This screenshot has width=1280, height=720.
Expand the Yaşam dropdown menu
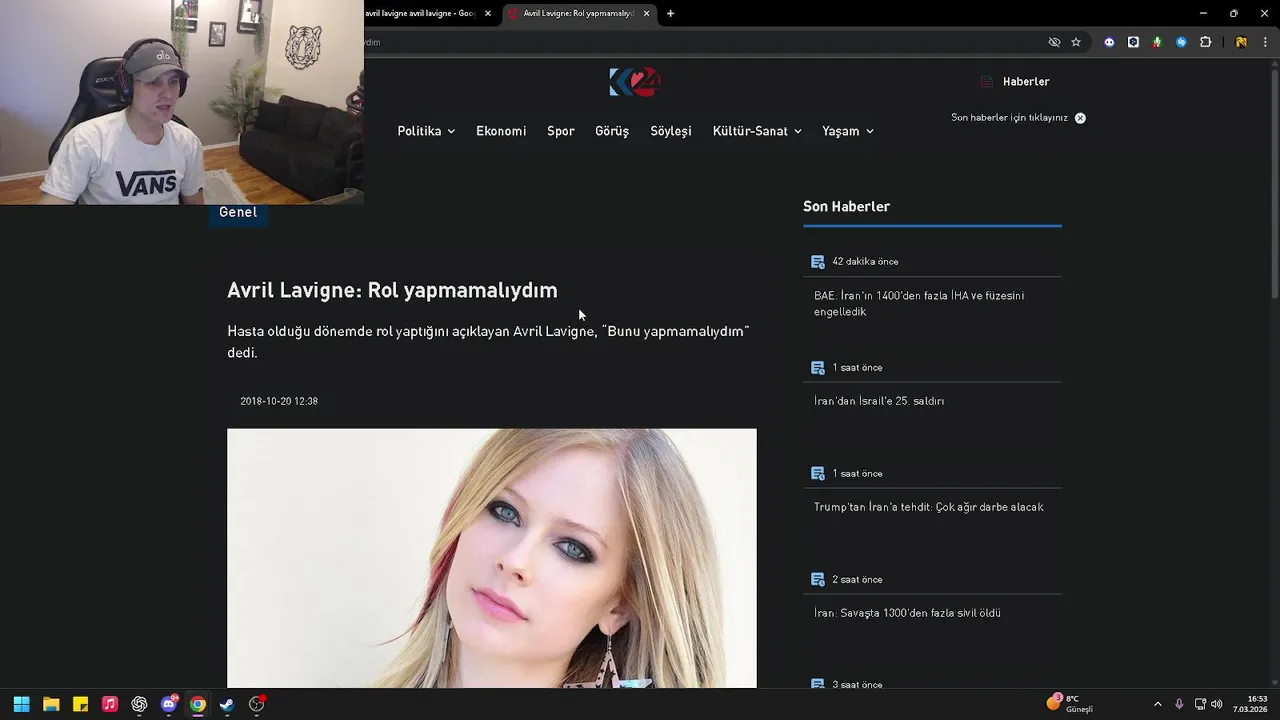[848, 131]
